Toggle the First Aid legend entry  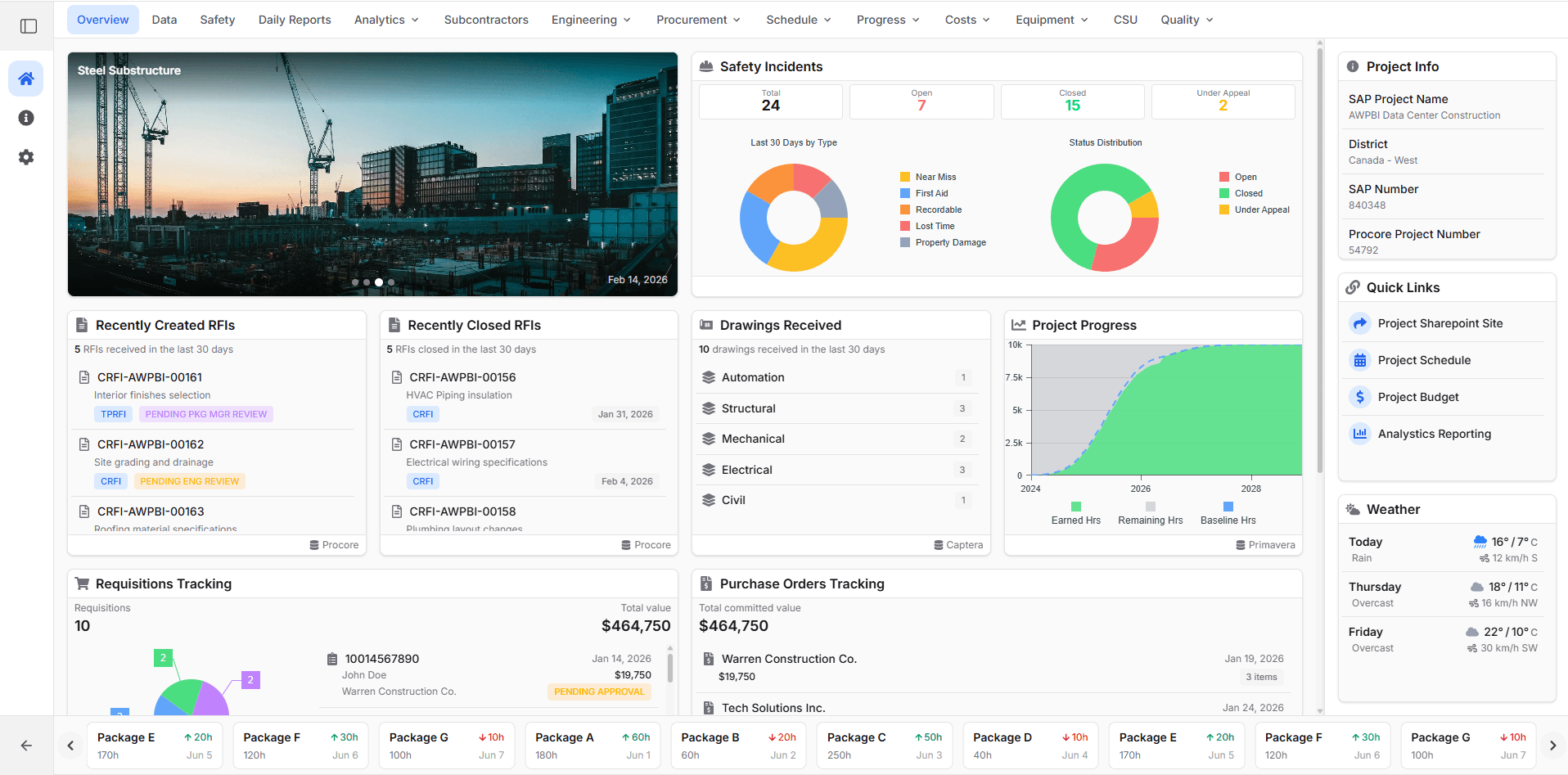tap(924, 193)
